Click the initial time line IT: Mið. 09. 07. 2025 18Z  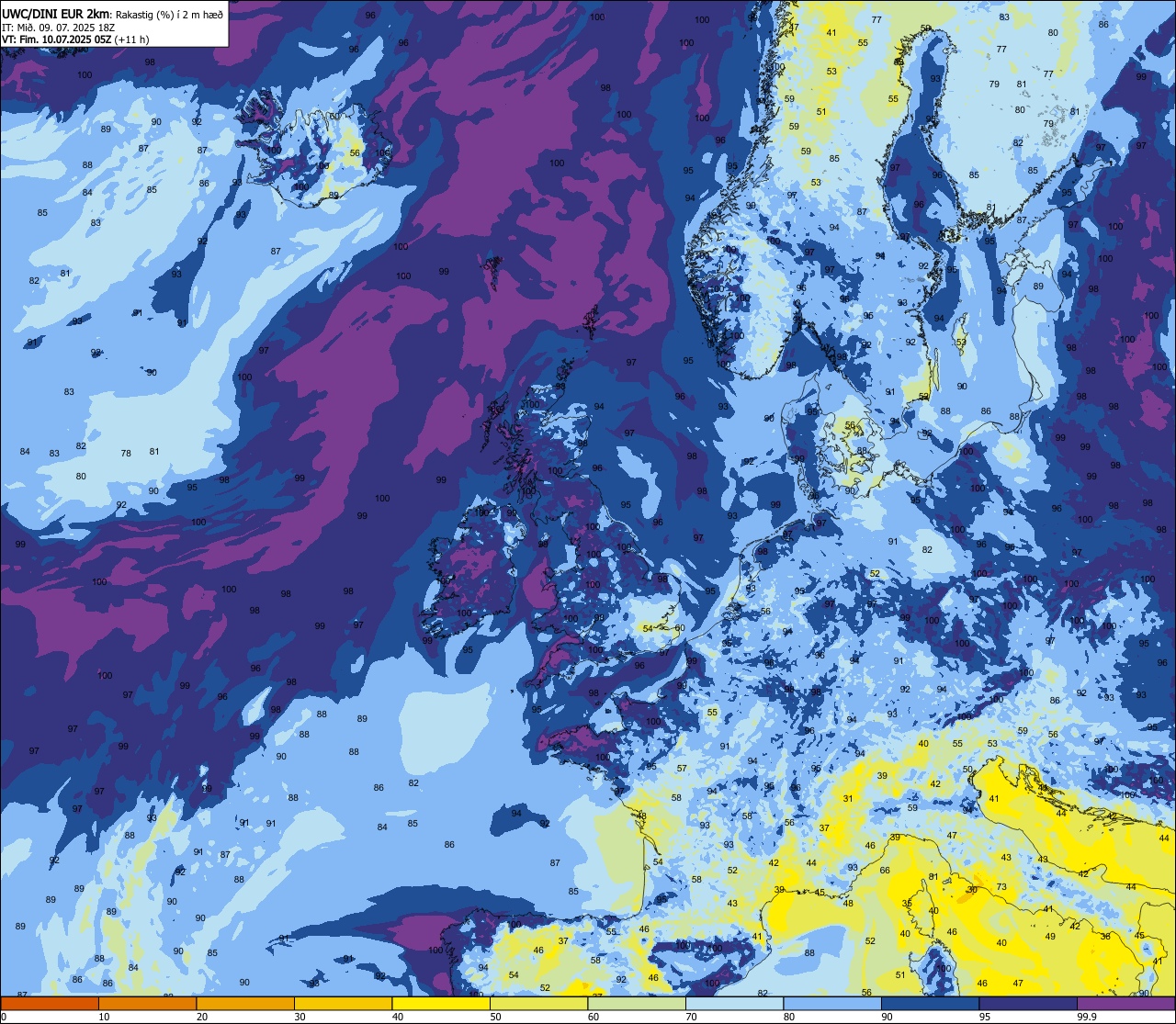tap(58, 28)
